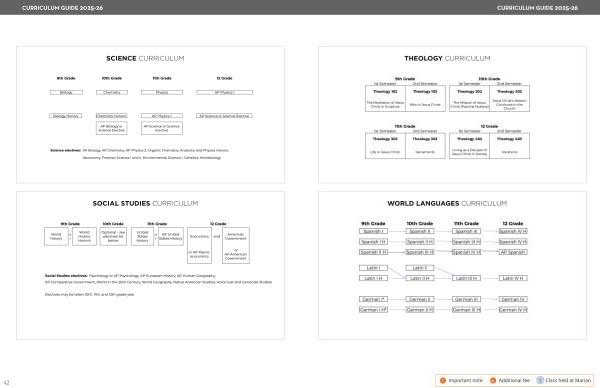Click the orange Important note icon
The width and height of the screenshot is (600, 388).
[443, 380]
